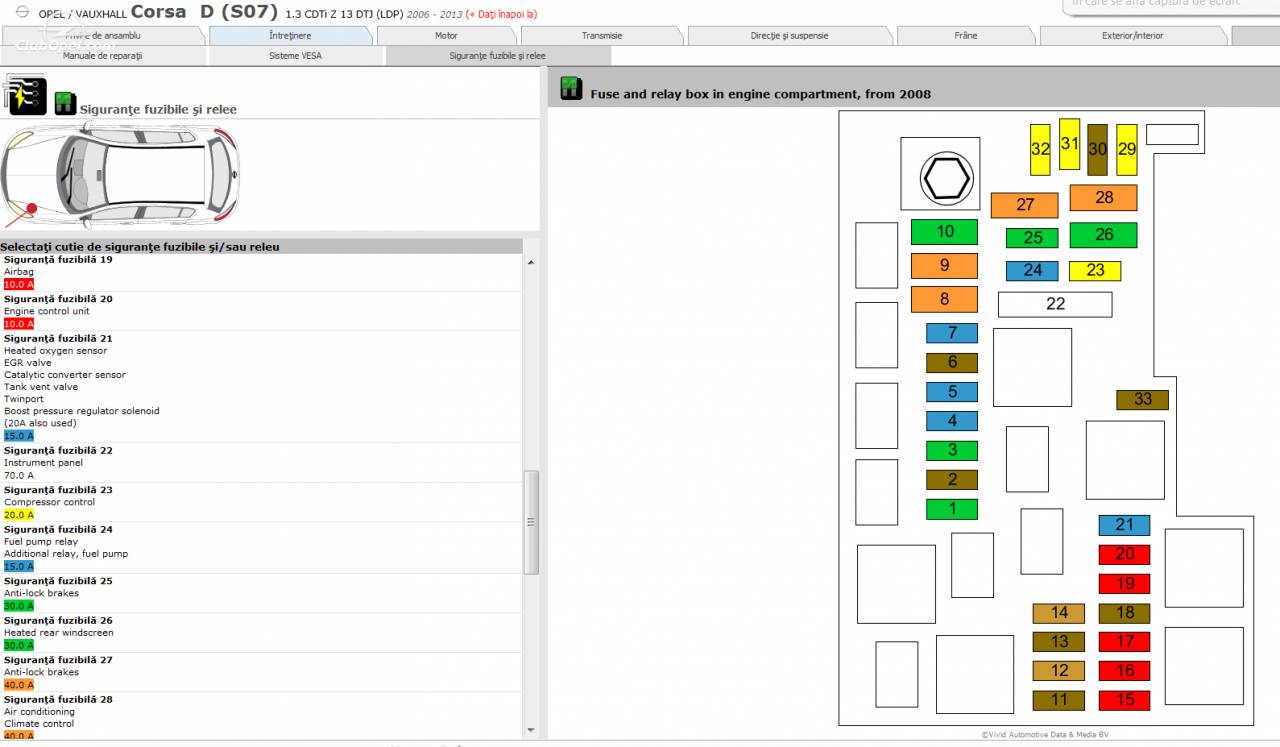The width and height of the screenshot is (1280, 747).
Task: Click red fuse 16 in diagram
Action: click(x=1124, y=671)
